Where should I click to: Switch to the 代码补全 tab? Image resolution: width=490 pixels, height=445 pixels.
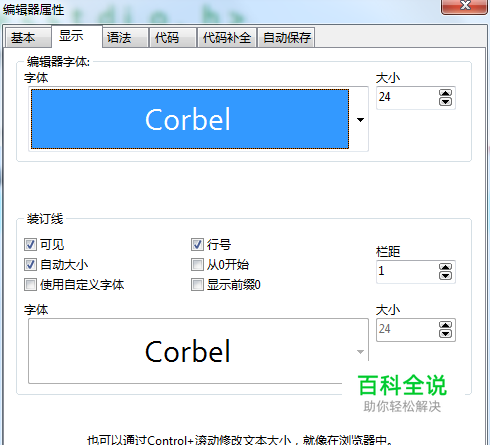[x=227, y=37]
